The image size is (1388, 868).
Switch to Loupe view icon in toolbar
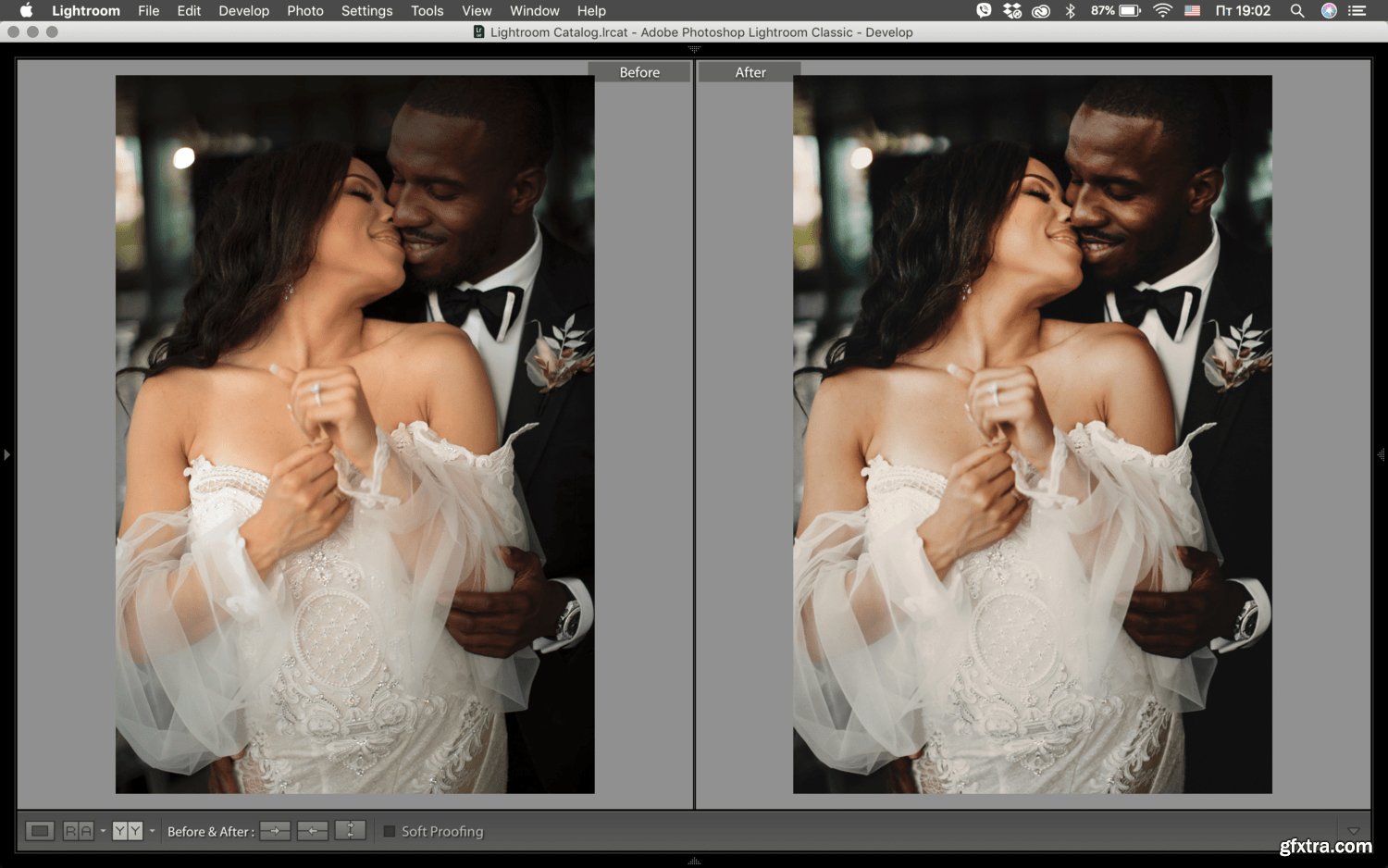click(x=40, y=831)
